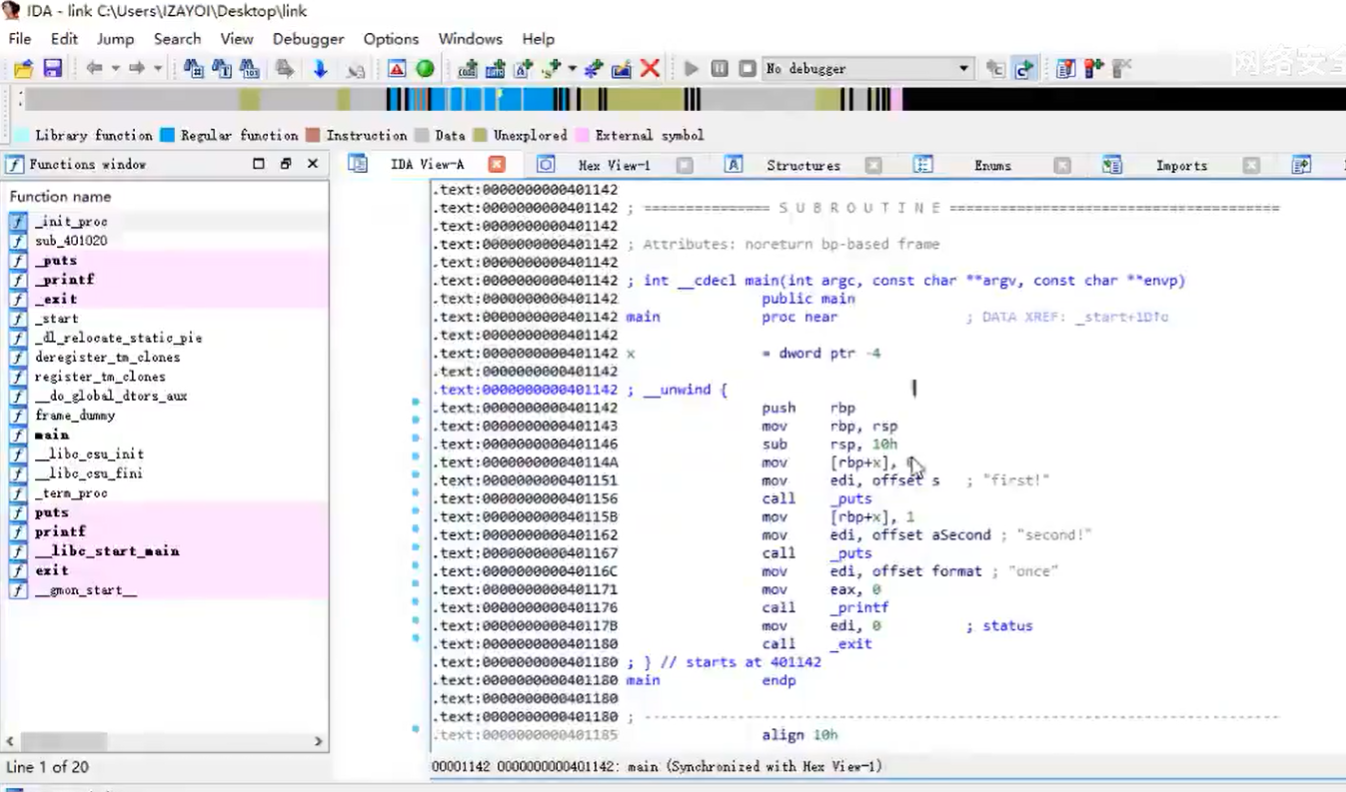Pause the process with the pause icon
The image size is (1346, 792).
click(x=719, y=69)
